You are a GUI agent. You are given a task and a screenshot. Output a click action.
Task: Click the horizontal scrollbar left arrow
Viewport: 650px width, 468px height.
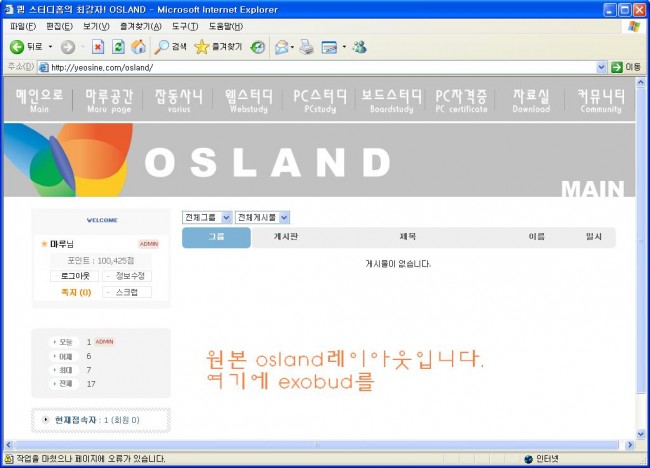click(9, 445)
